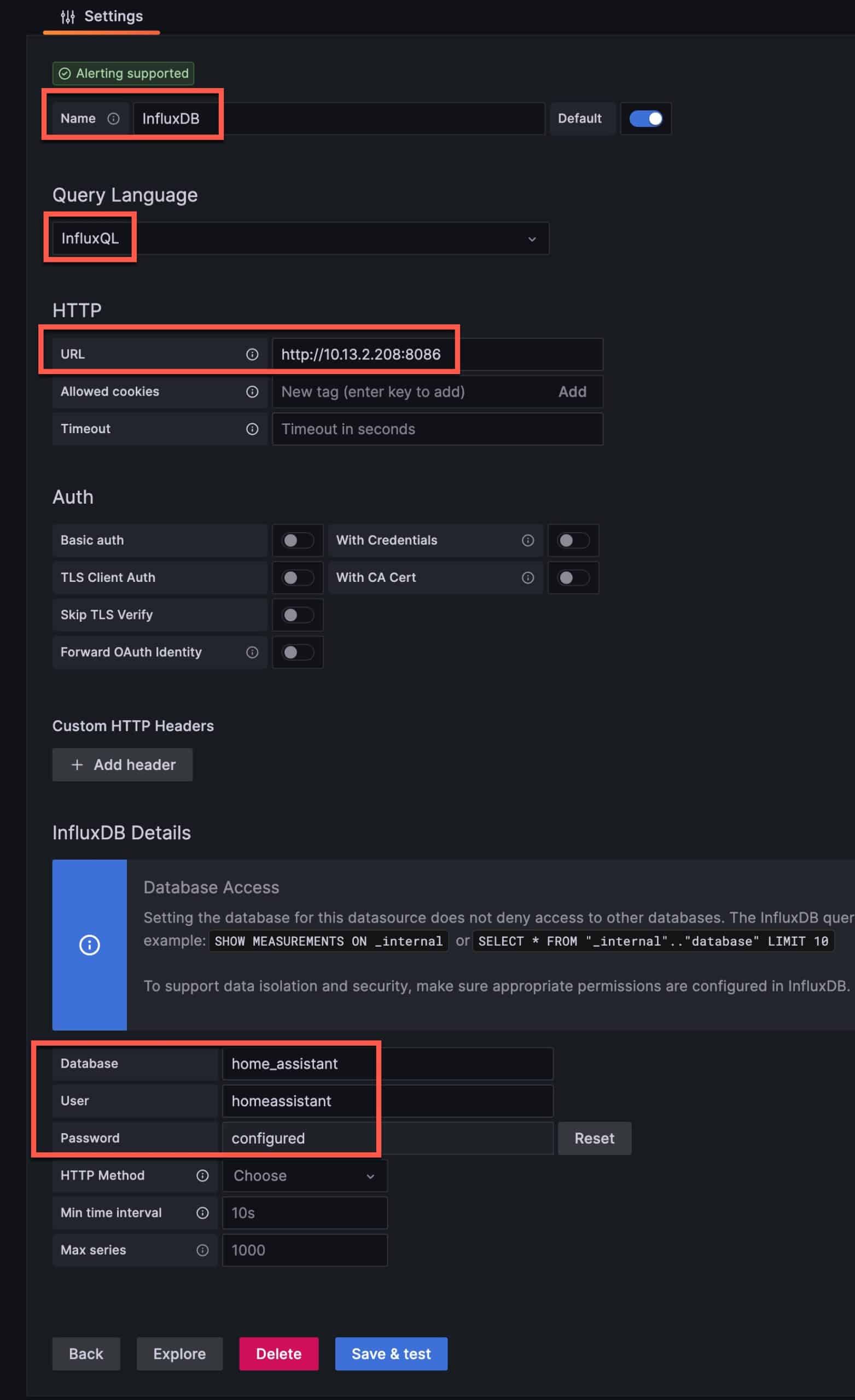Turn off the Default data source toggle

point(646,119)
